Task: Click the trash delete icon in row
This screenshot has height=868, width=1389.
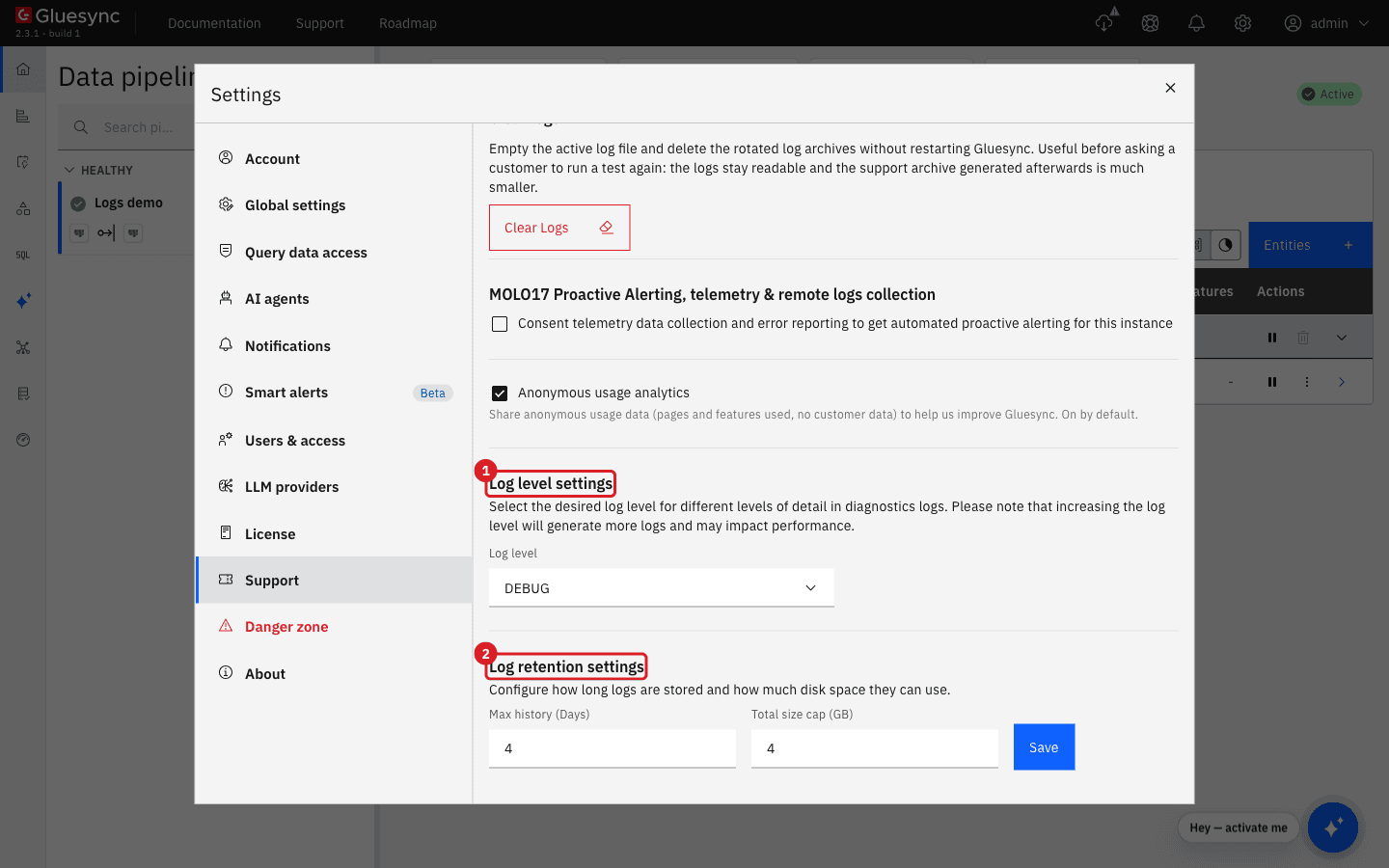Action: coord(1303,338)
